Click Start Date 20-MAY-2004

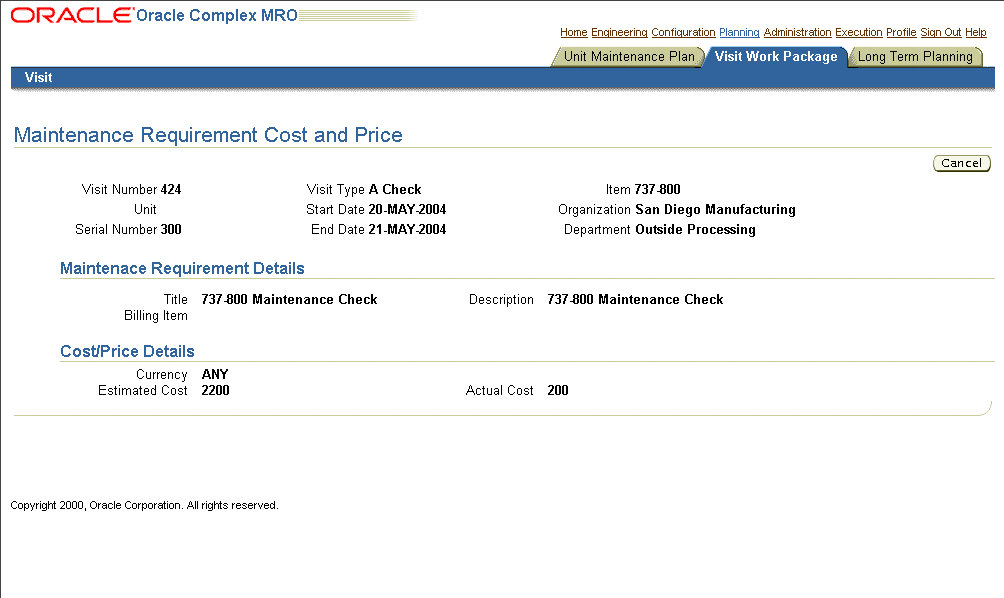click(x=407, y=209)
